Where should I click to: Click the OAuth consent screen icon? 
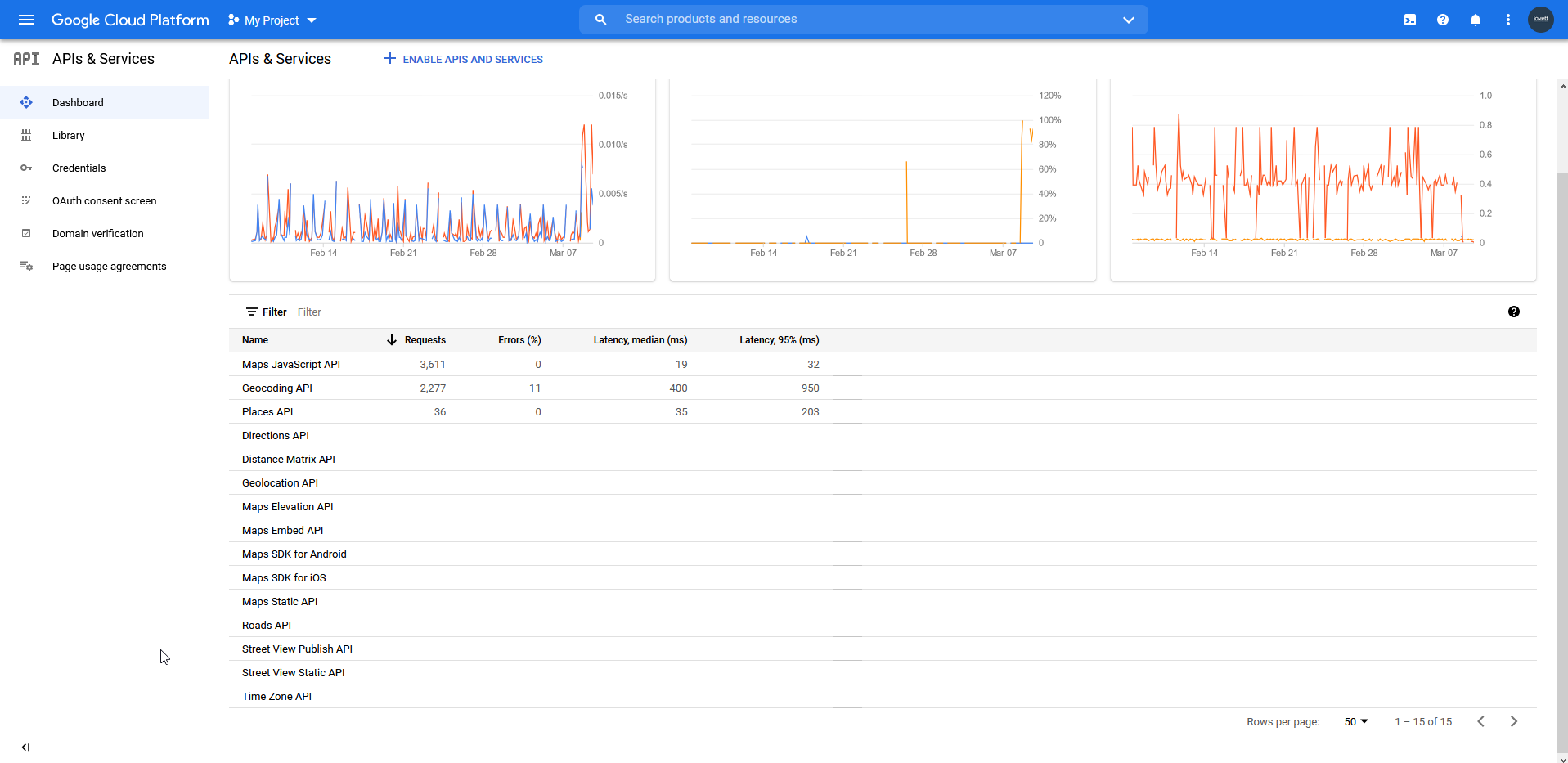pos(26,200)
